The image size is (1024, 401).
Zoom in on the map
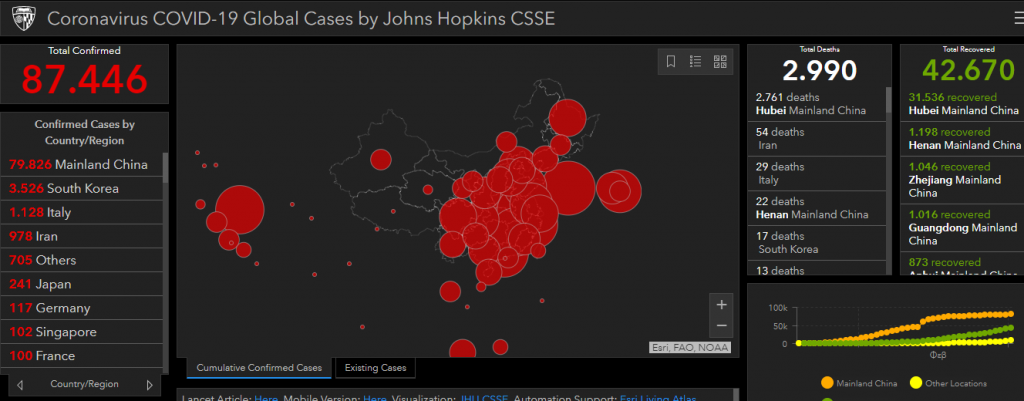coord(721,304)
